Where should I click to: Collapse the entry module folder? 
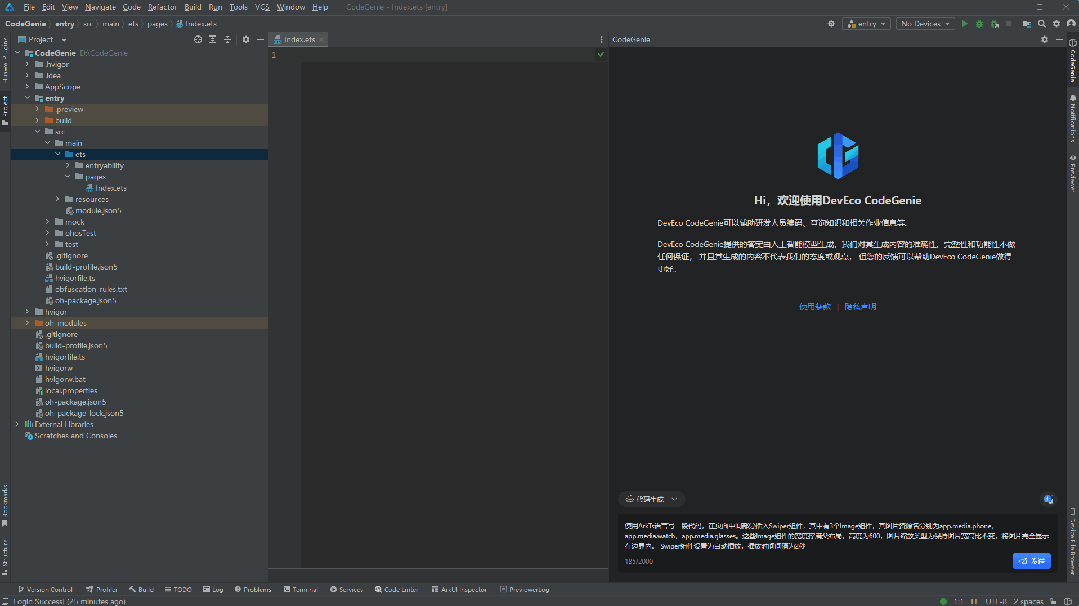(28, 98)
